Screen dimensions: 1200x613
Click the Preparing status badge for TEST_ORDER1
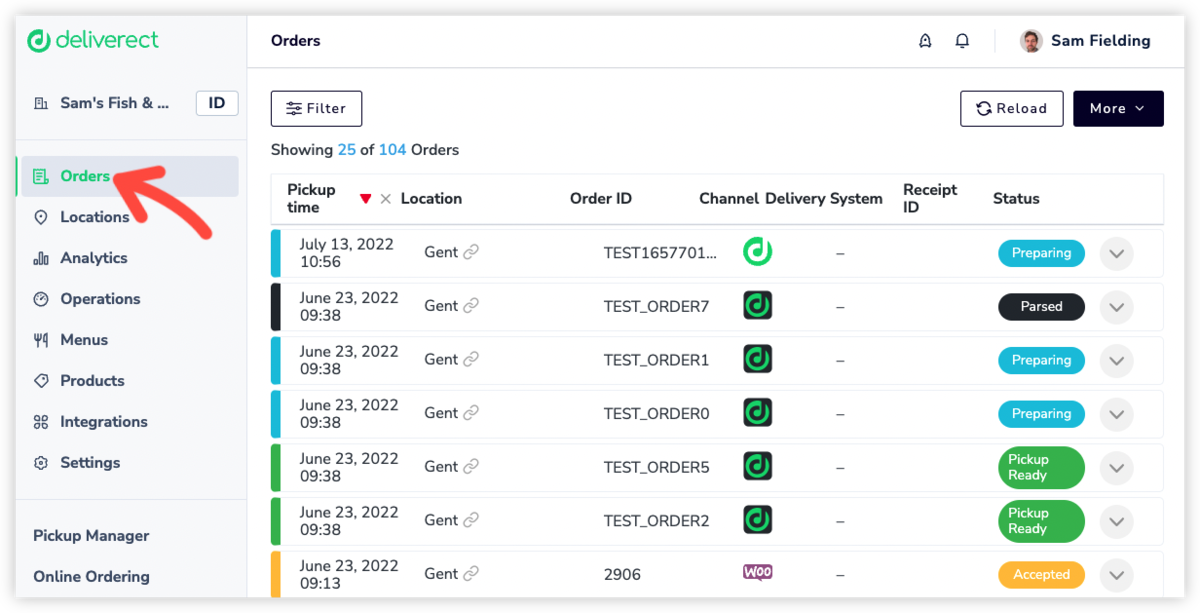[1041, 360]
